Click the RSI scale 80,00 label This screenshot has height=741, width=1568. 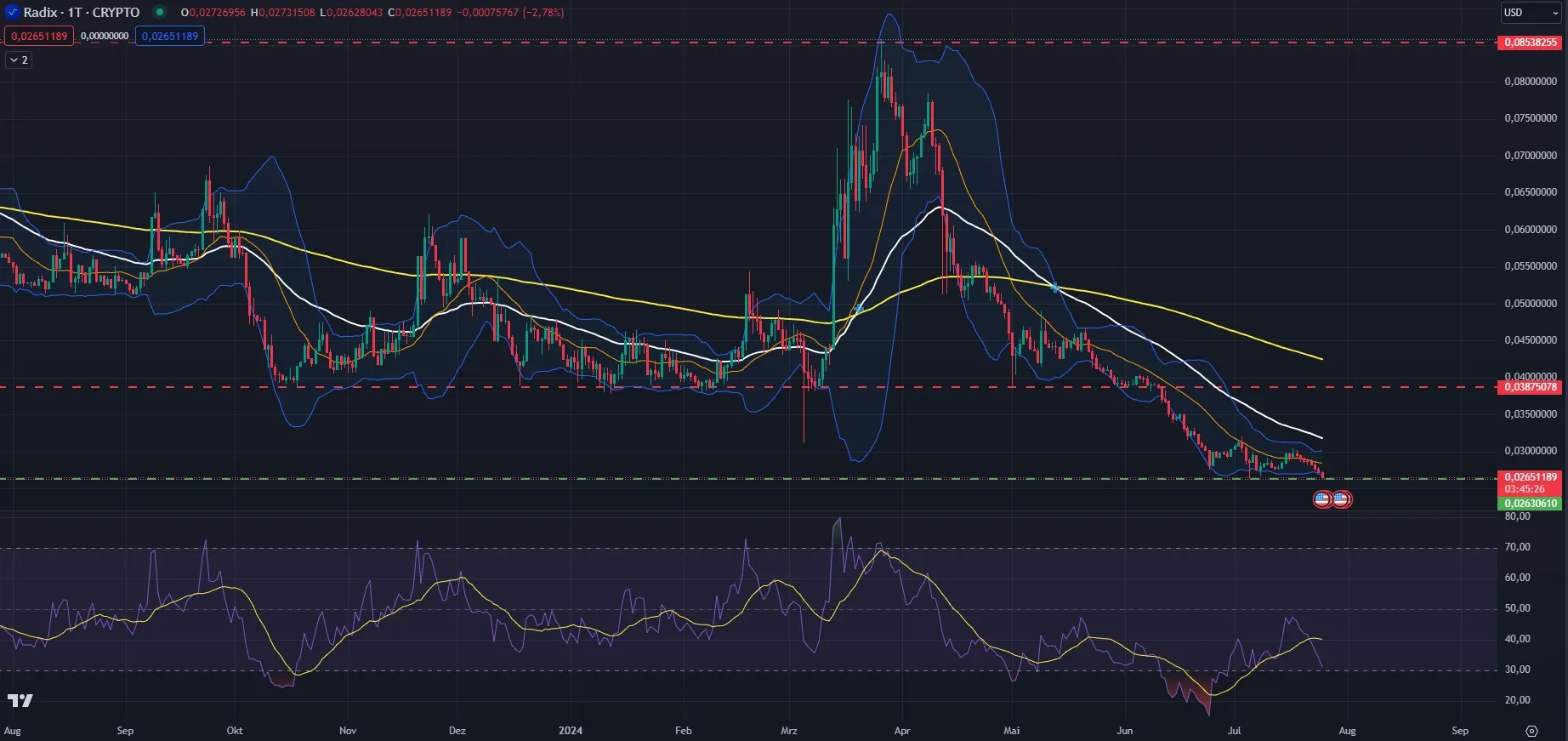(x=1517, y=516)
